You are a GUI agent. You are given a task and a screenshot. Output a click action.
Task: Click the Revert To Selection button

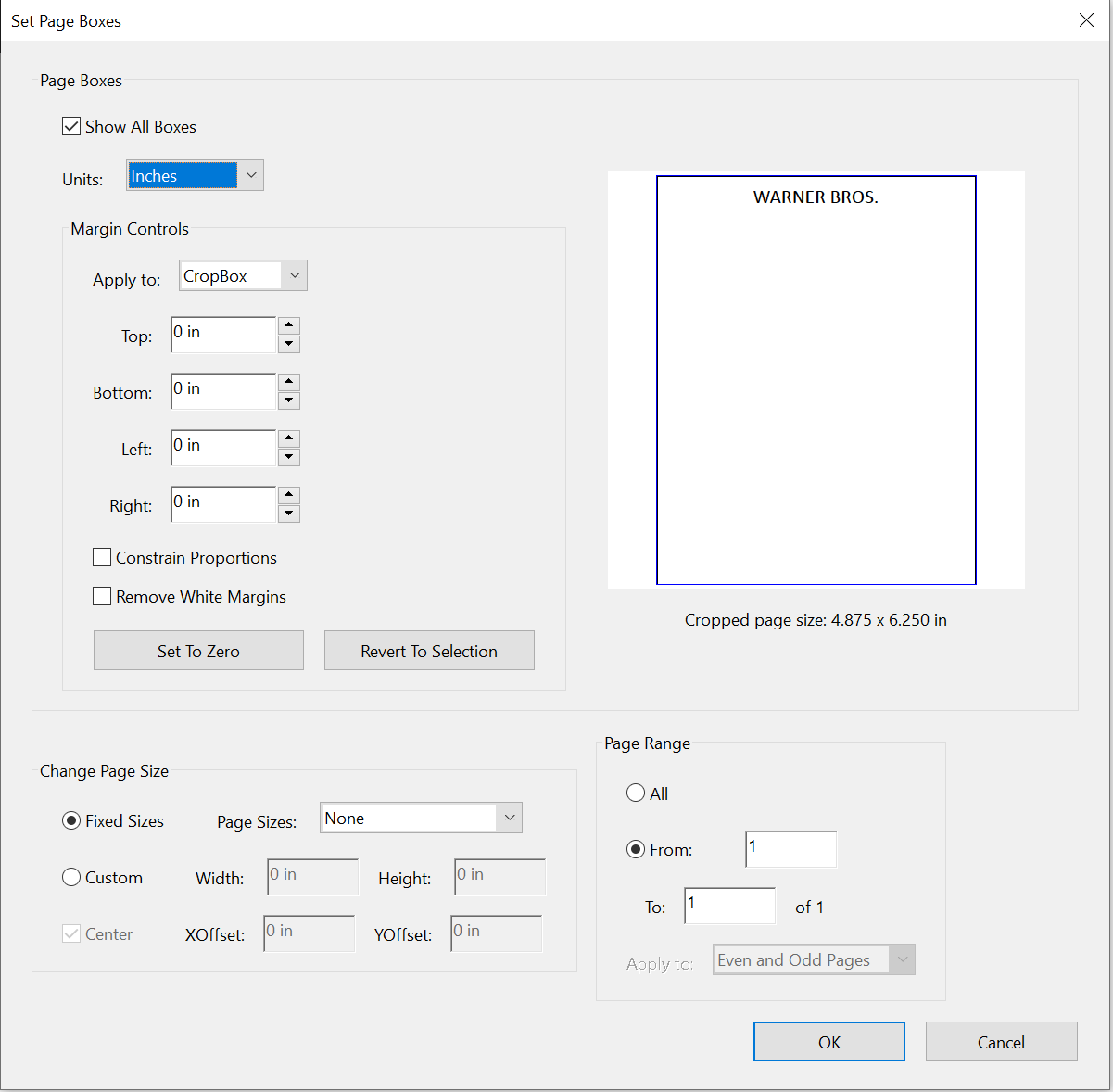(x=429, y=651)
